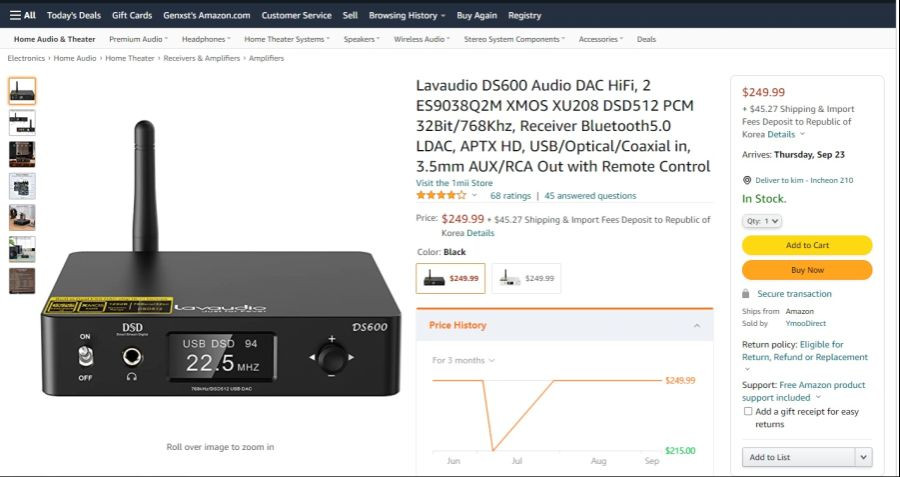This screenshot has height=477, width=900.
Task: Open Browsing History dropdown
Action: pyautogui.click(x=407, y=15)
